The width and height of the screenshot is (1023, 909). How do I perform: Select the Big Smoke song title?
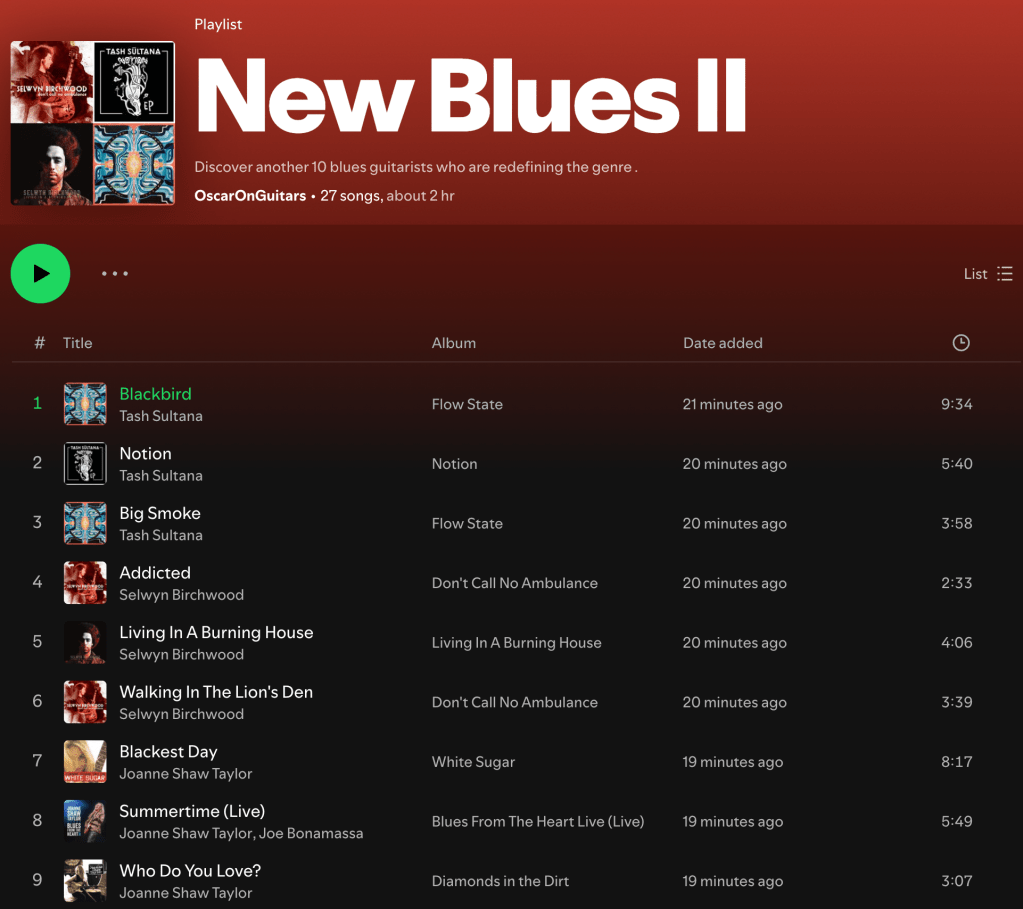point(160,513)
